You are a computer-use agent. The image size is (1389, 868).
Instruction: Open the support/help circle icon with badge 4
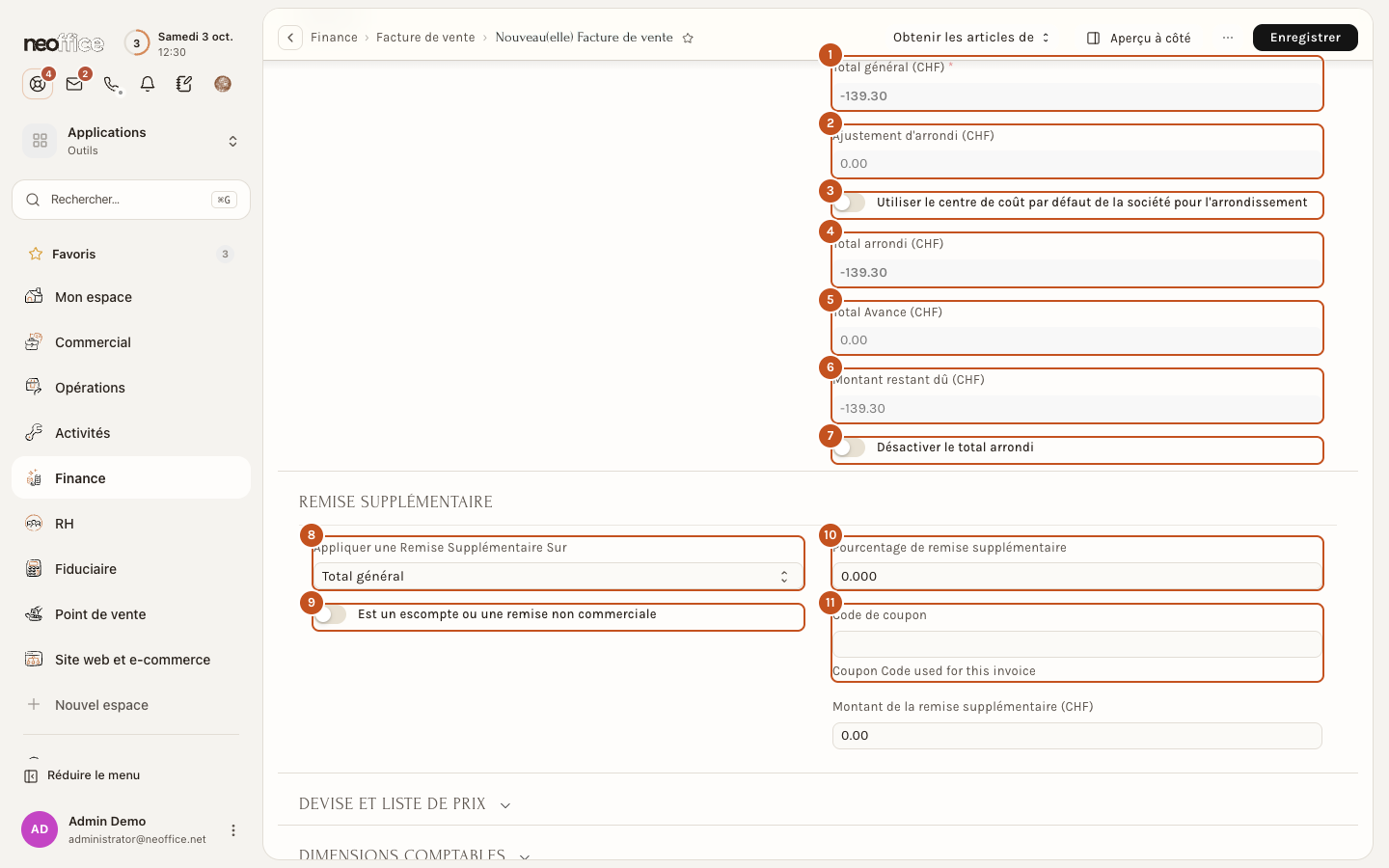tap(38, 84)
